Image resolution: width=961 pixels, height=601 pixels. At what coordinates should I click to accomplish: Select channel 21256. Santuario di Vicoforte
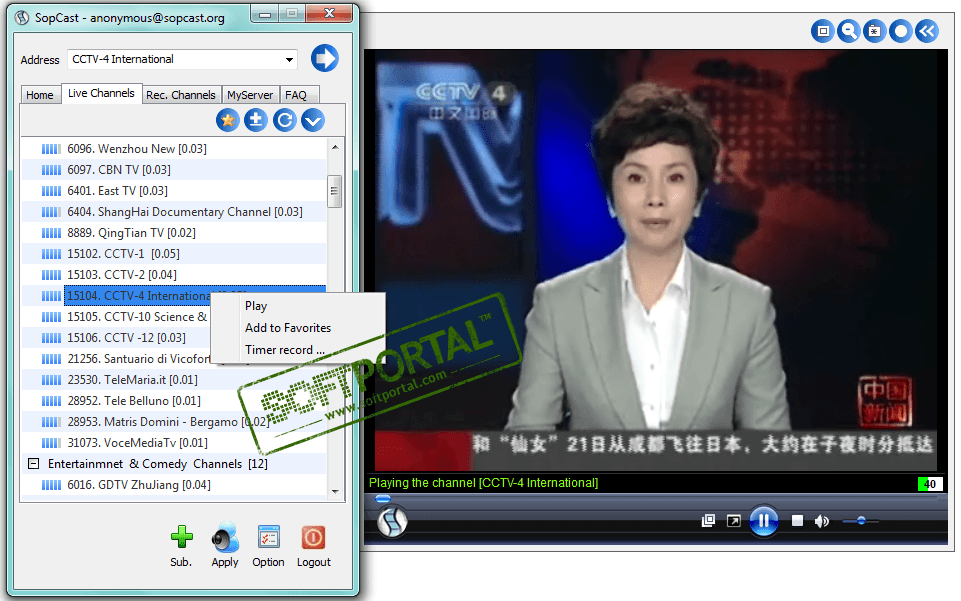[139, 359]
